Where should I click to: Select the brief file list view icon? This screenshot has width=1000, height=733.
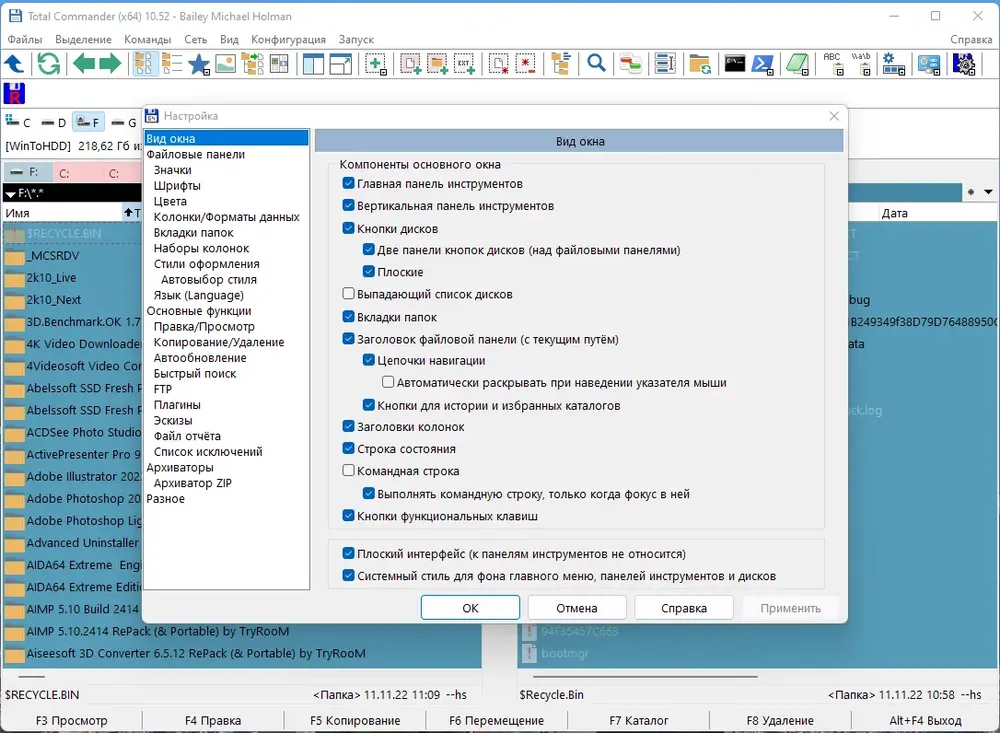tap(144, 64)
